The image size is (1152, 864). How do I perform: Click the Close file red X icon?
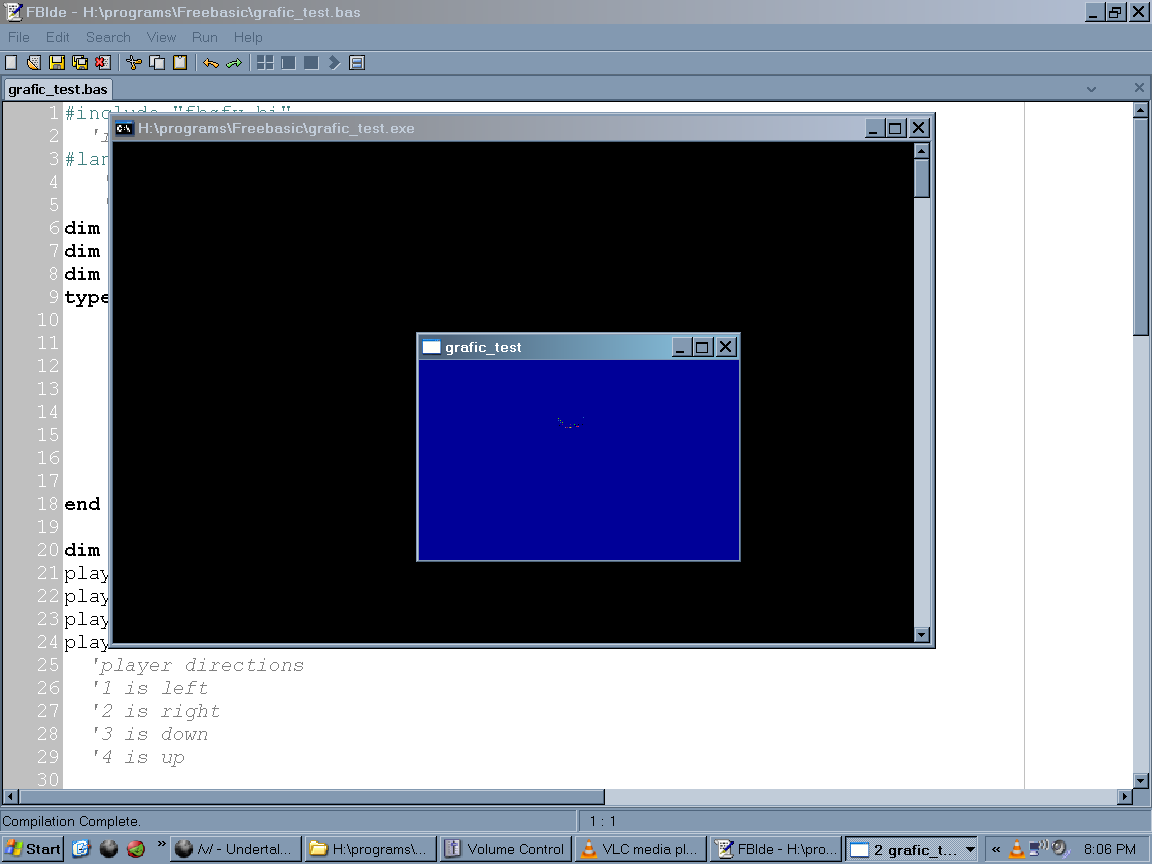point(102,63)
